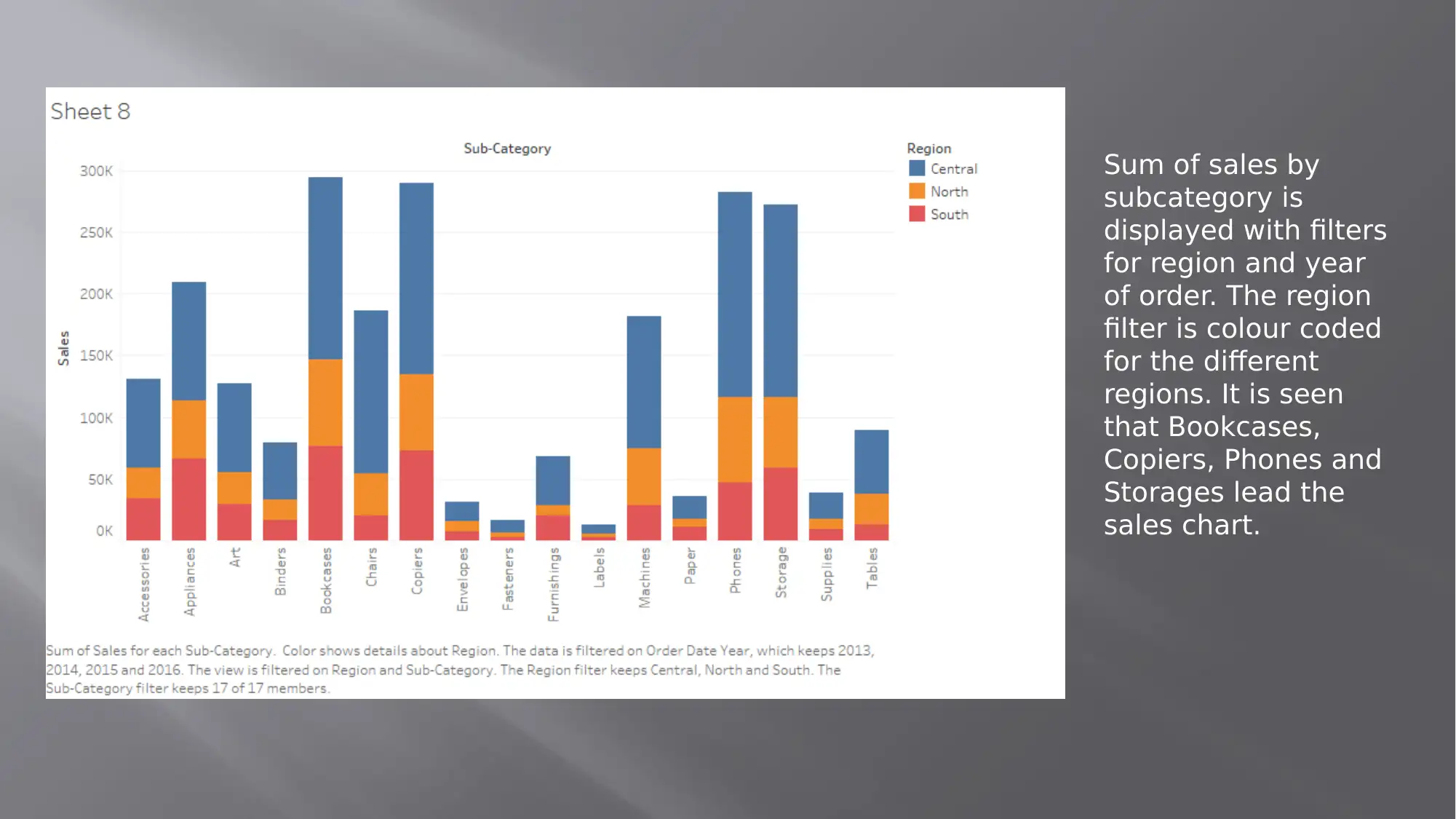
Task: Select the Central segment of Binders bar
Action: [280, 471]
